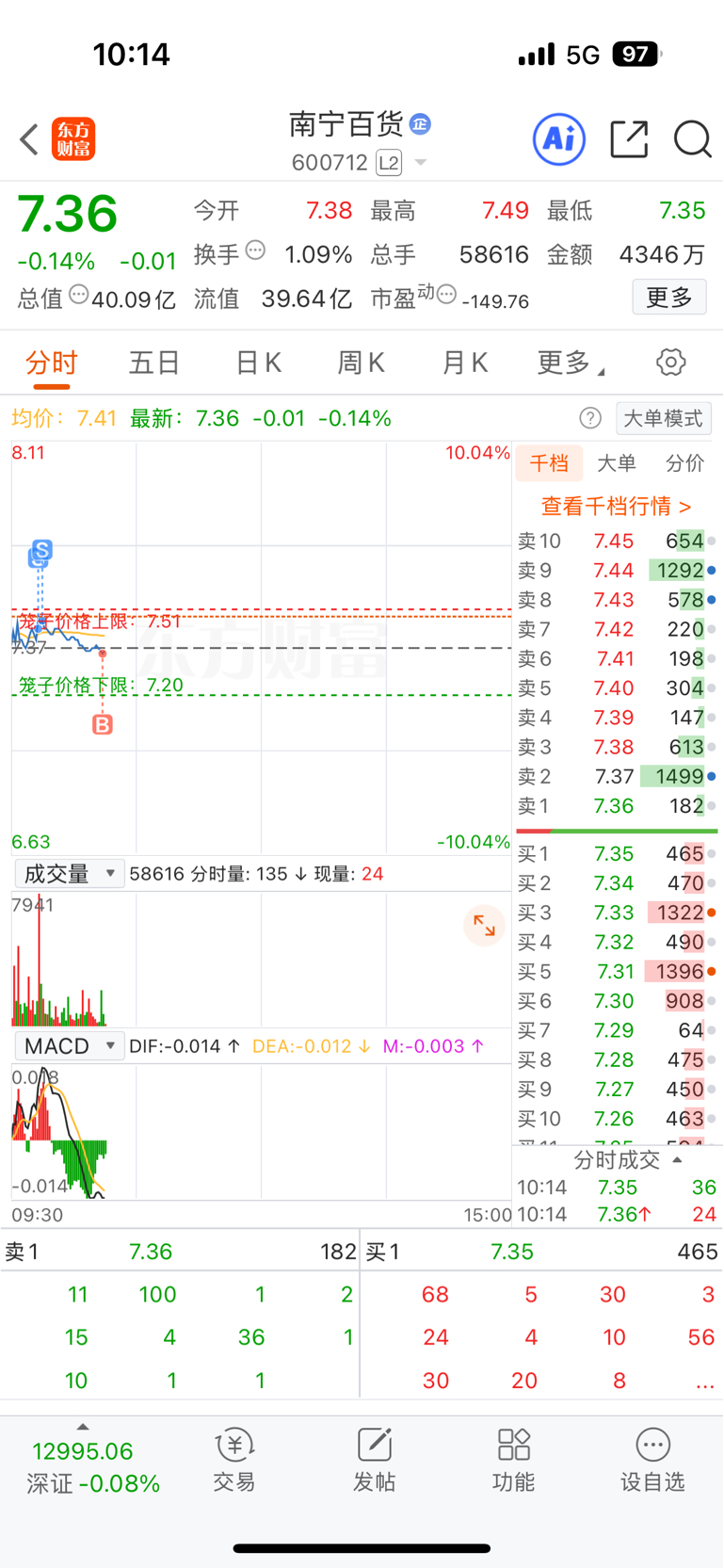The image size is (724, 1568).
Task: Open the search magnifier icon
Action: click(x=693, y=139)
